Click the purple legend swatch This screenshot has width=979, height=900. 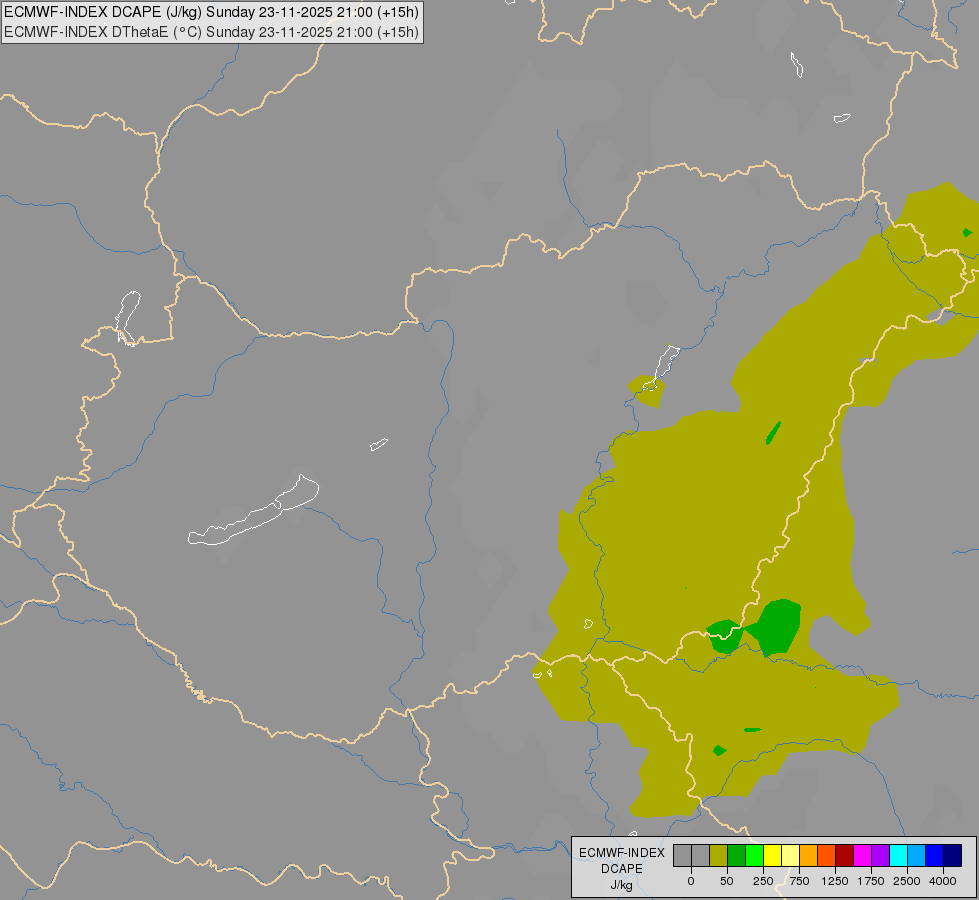pos(881,856)
